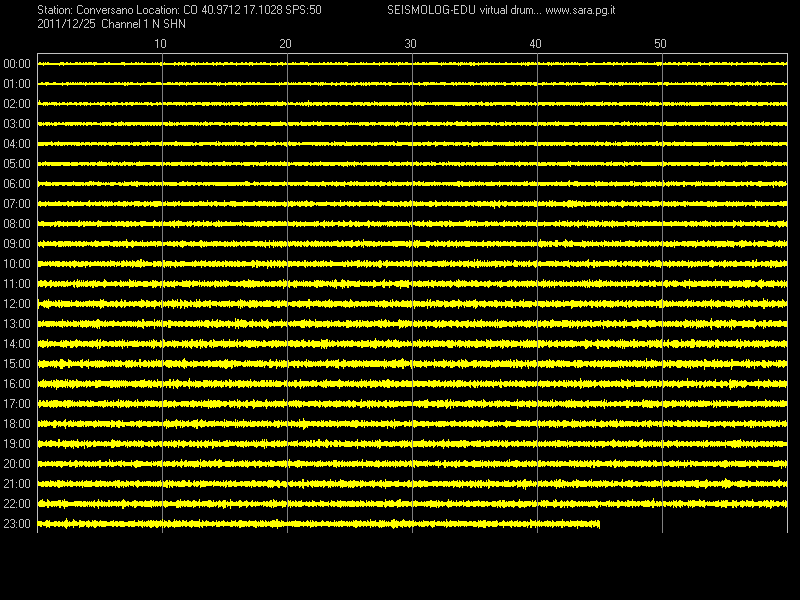This screenshot has height=600, width=800.
Task: Click the SEISMOLOG-EDU virtual drum title
Action: click(464, 10)
